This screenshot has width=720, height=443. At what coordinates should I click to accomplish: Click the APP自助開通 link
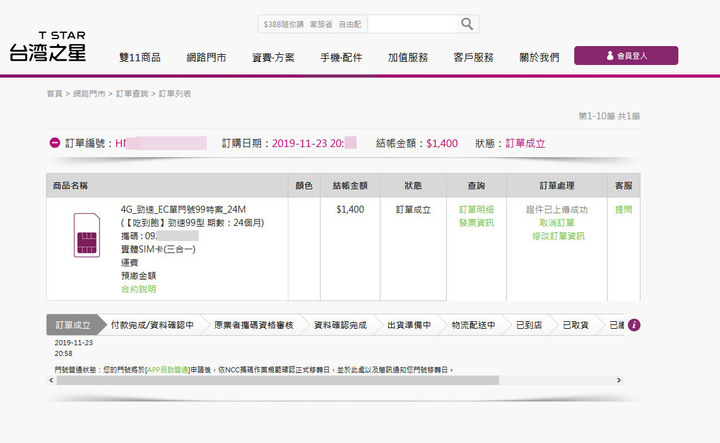tap(167, 370)
